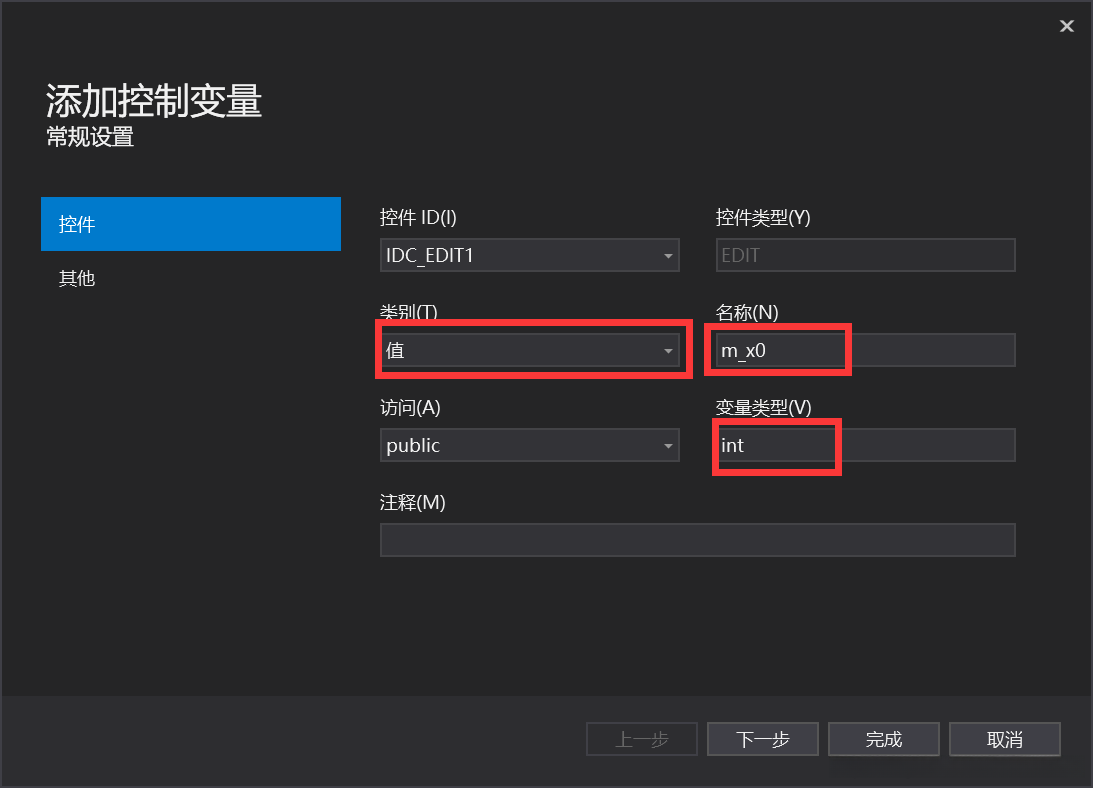Click the 完成 button to finish

[x=883, y=739]
